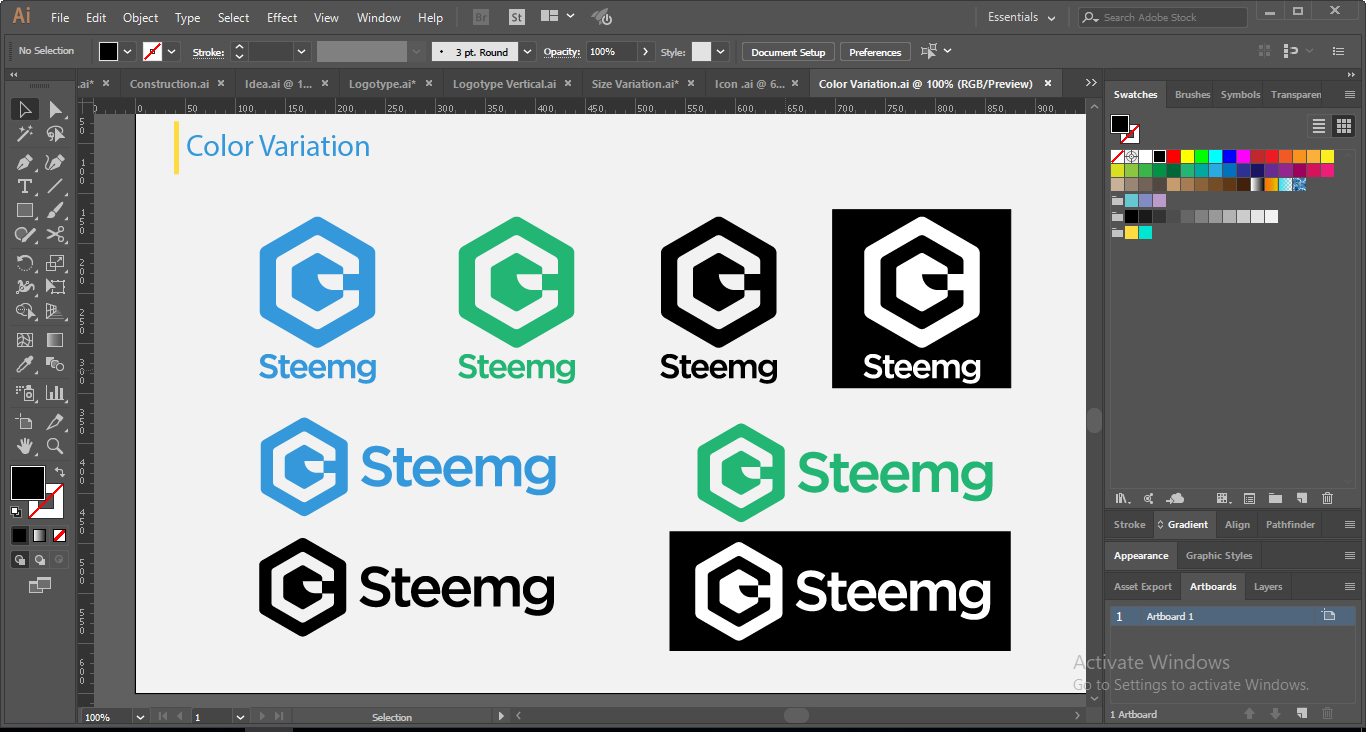Swap fill and stroke colors
Image resolution: width=1366 pixels, height=732 pixels.
(59, 472)
